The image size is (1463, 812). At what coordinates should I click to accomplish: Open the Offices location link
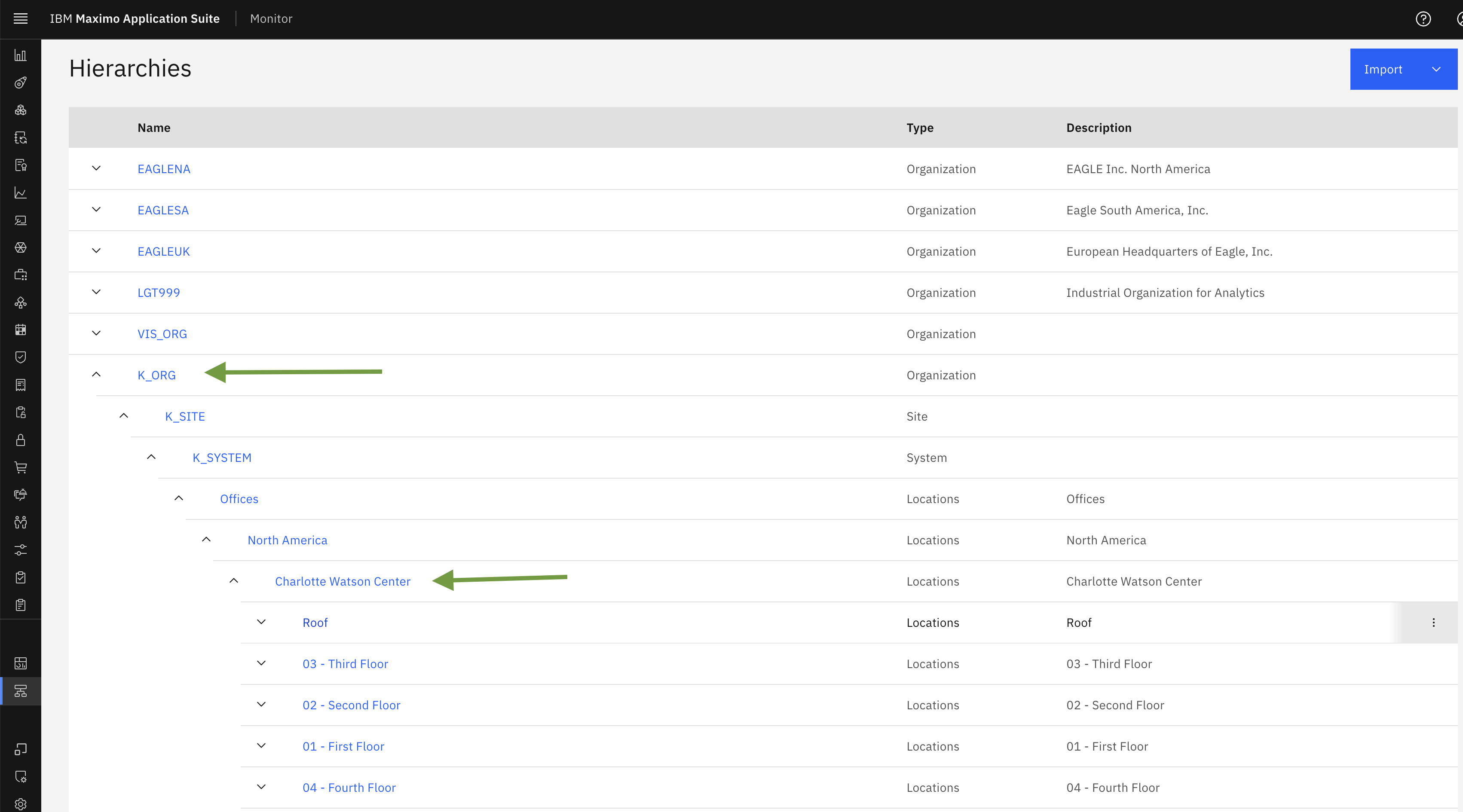[239, 499]
